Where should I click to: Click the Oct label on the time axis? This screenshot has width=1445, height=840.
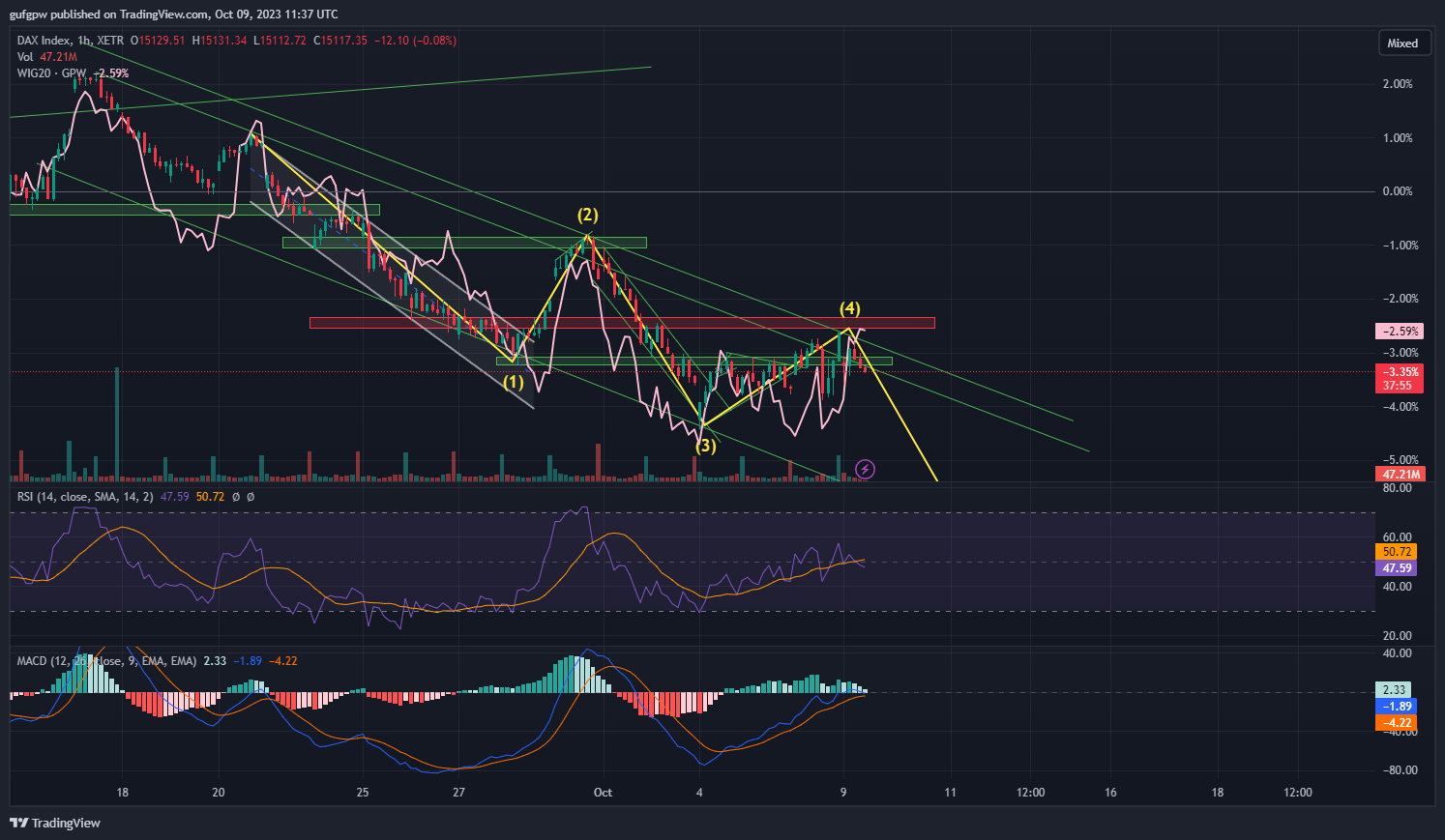(603, 792)
